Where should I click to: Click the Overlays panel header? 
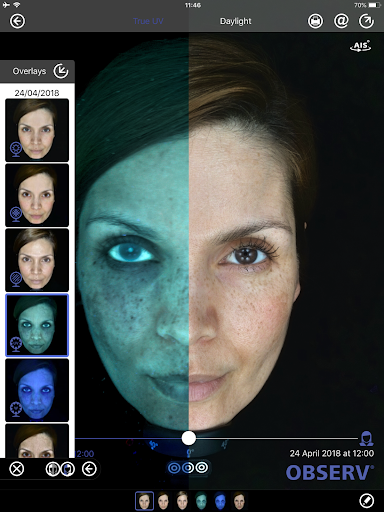coord(37,71)
